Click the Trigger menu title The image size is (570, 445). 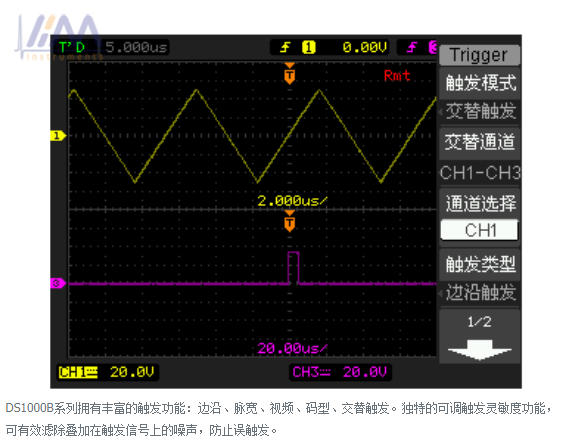(479, 55)
